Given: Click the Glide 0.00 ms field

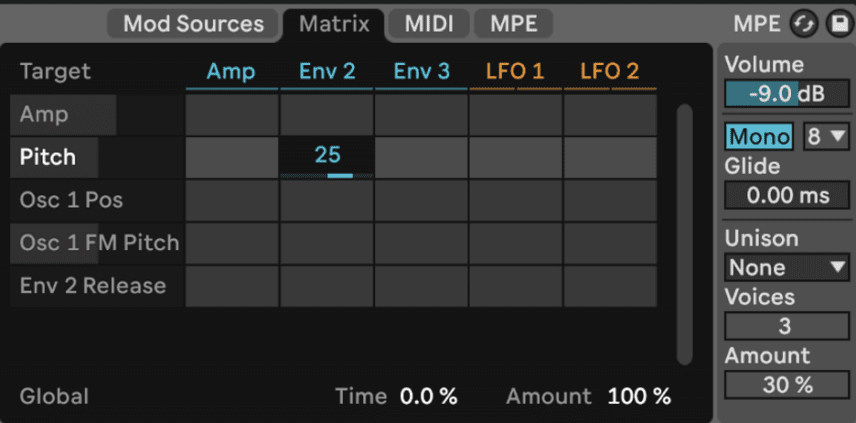Looking at the screenshot, I should [787, 195].
